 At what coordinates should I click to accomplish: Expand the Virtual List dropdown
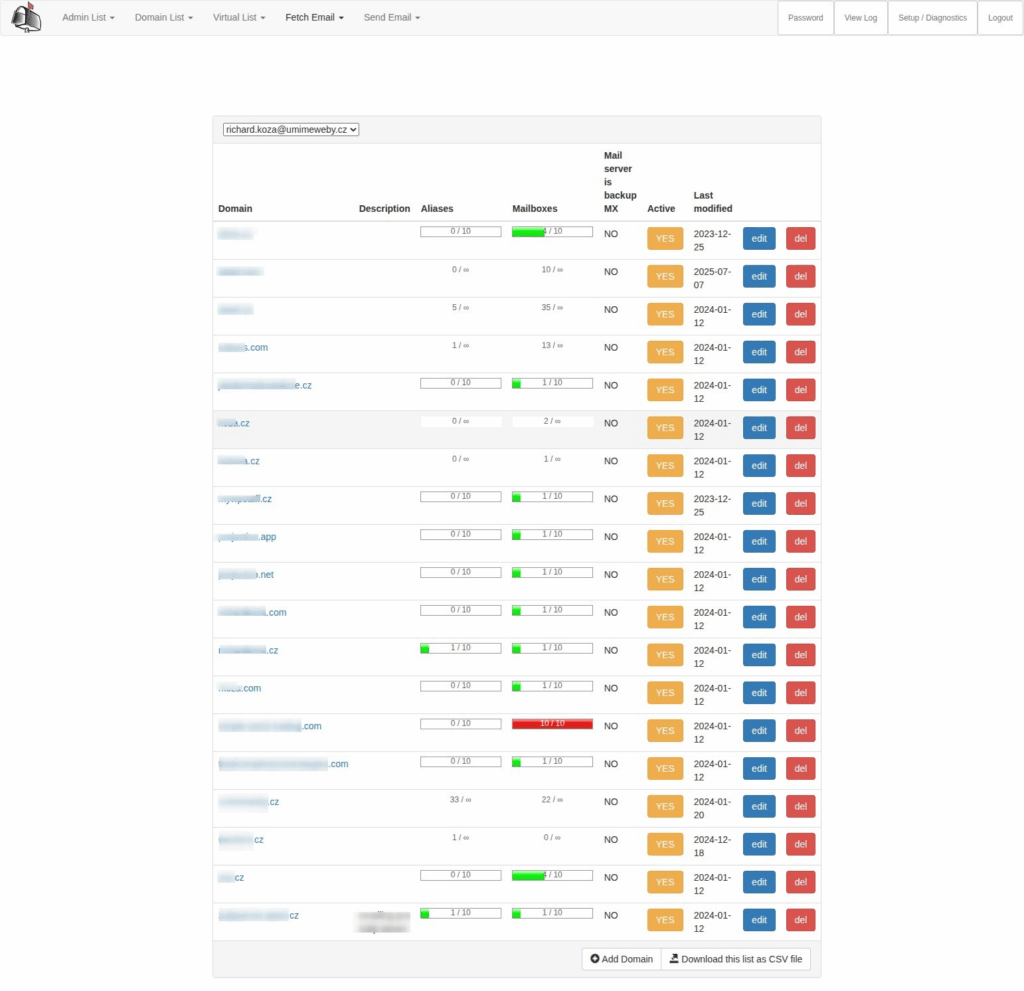239,18
